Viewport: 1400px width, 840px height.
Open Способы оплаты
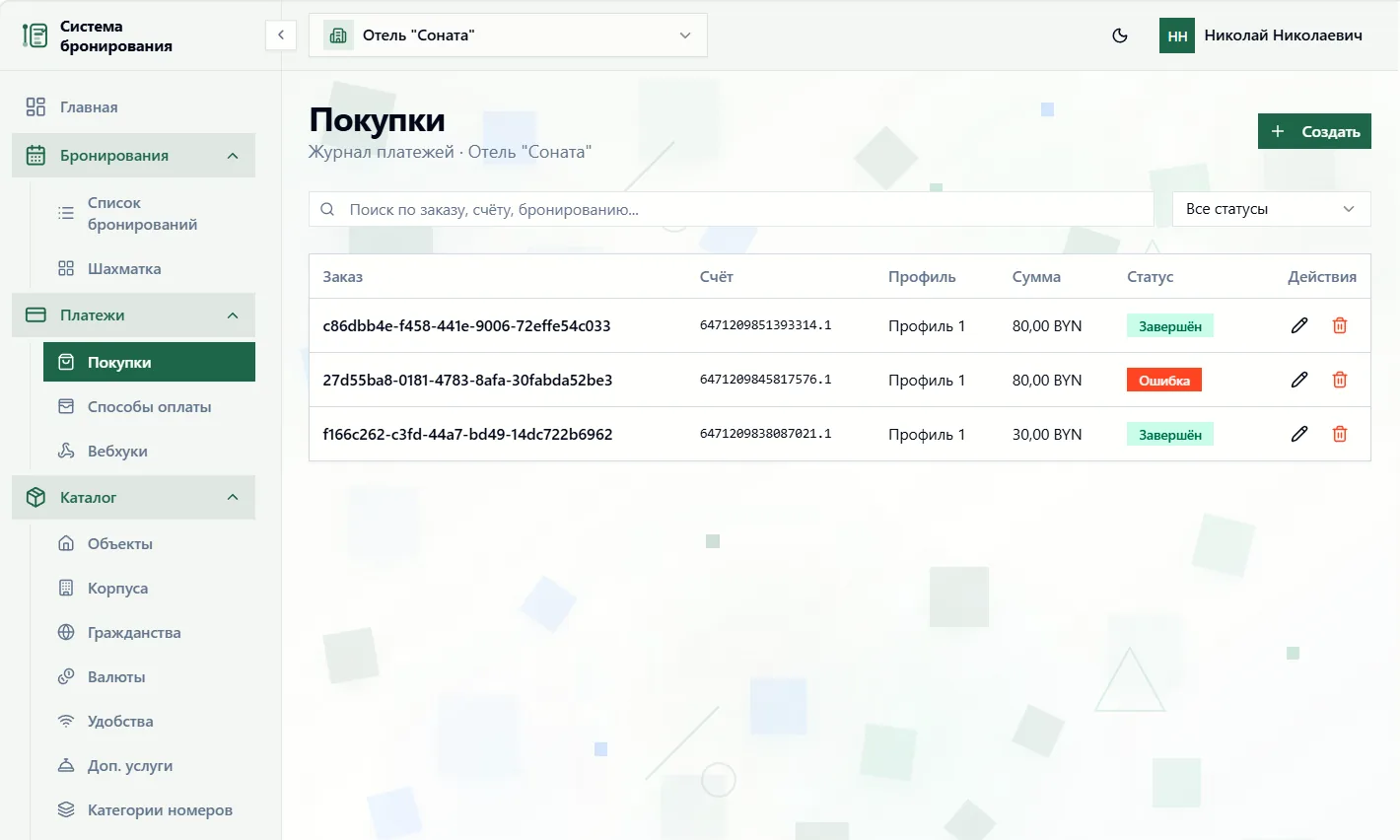[149, 407]
